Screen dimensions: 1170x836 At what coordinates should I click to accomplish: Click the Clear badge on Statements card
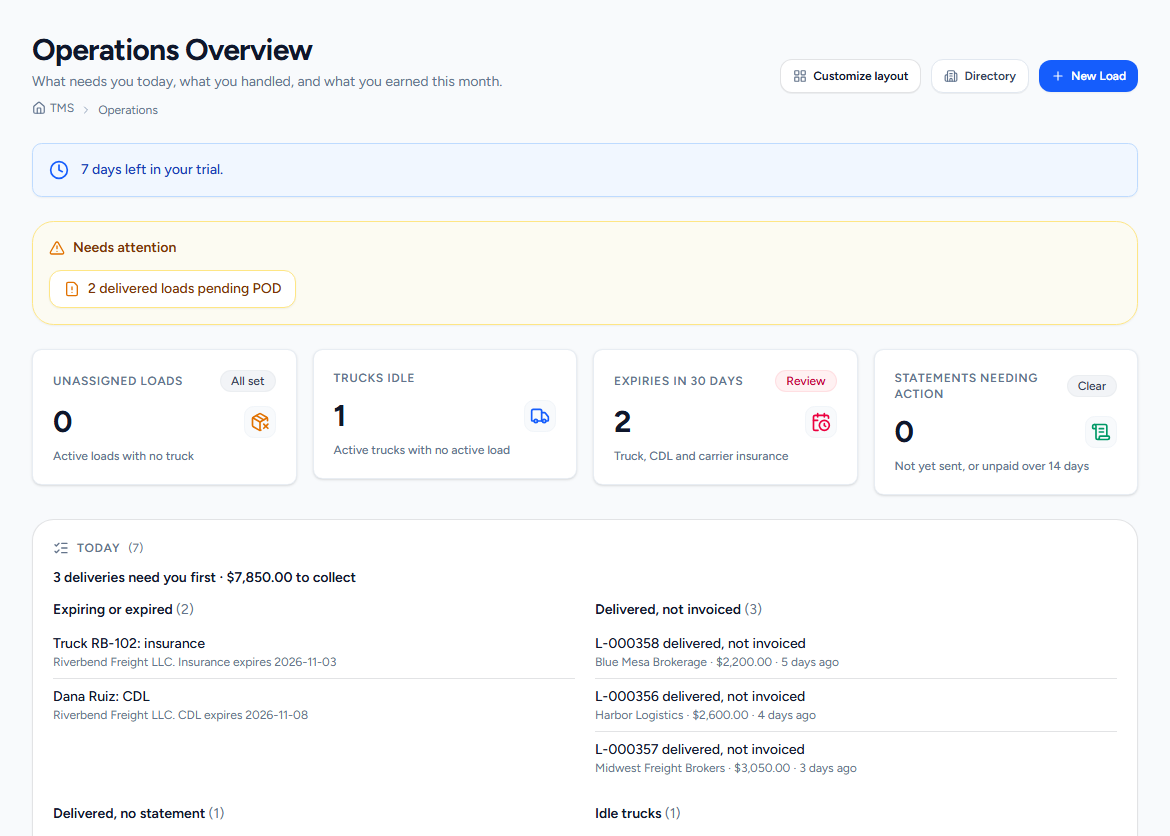click(1092, 386)
